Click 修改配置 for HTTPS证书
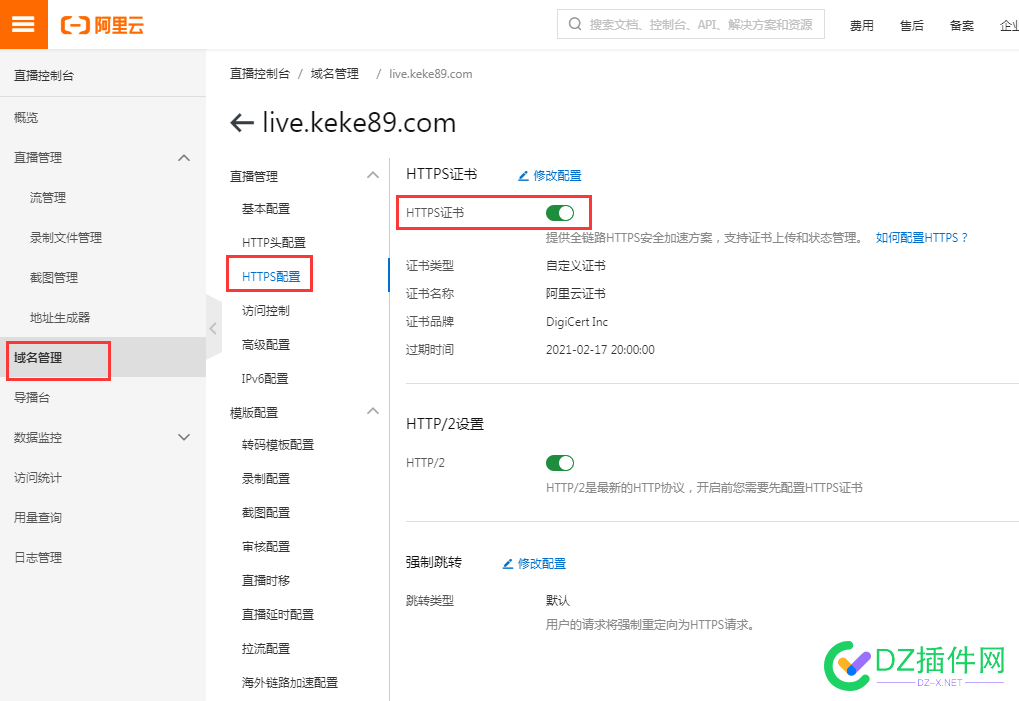The image size is (1019, 701). [557, 175]
